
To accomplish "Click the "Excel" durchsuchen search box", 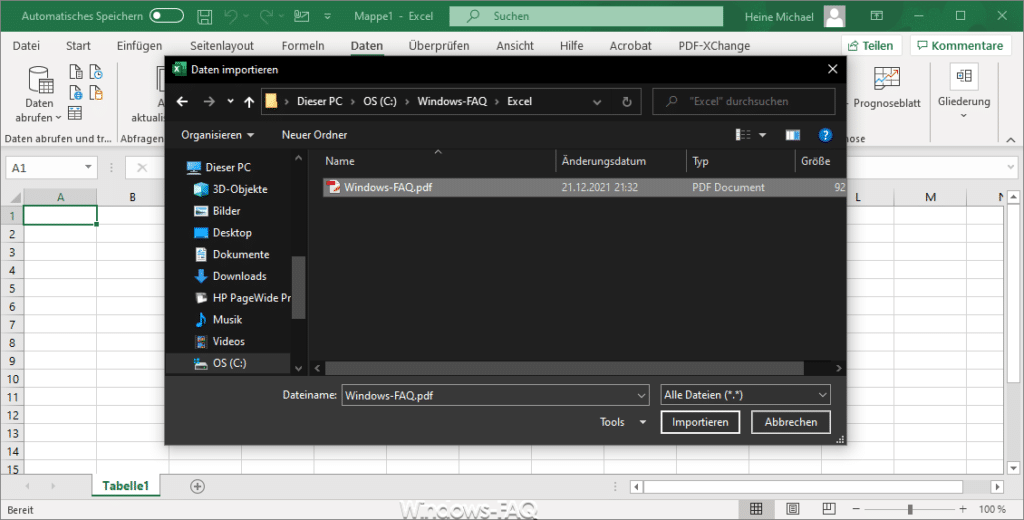I will click(744, 101).
